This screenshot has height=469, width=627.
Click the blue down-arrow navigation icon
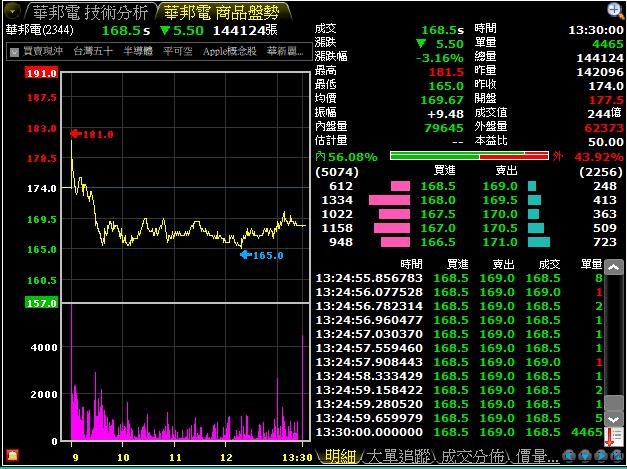click(584, 456)
